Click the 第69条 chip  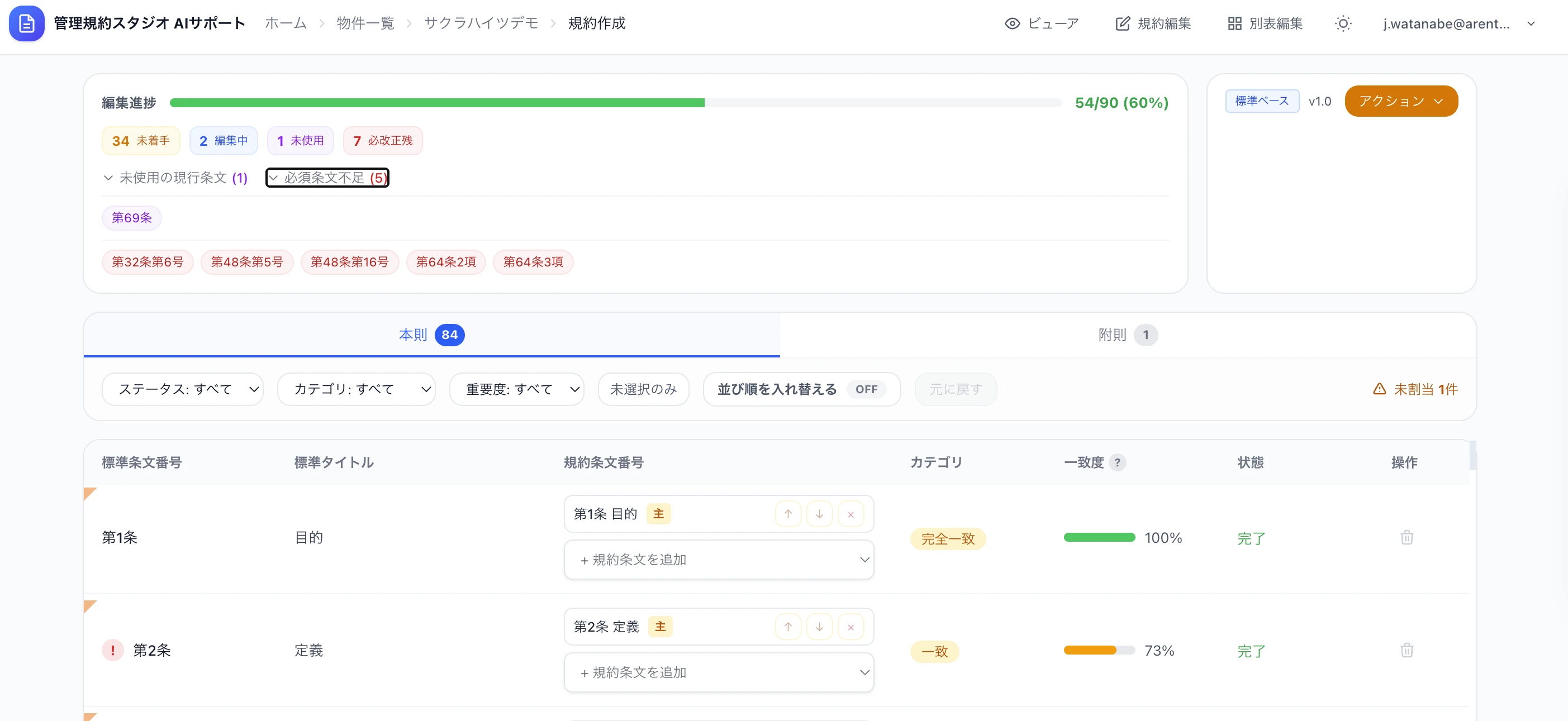point(131,217)
